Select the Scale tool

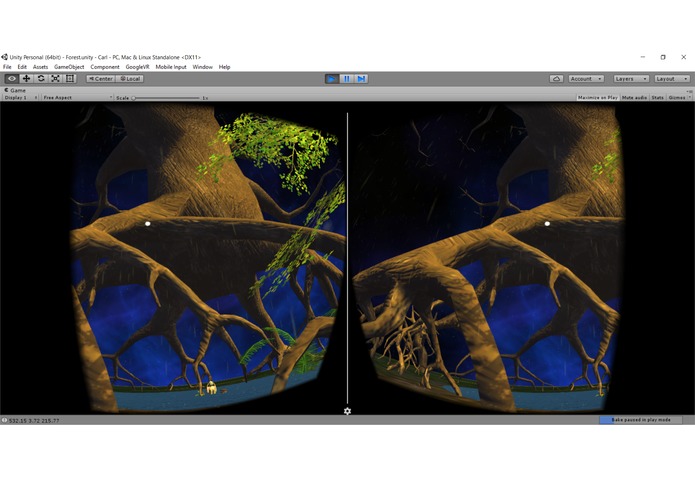[x=55, y=79]
